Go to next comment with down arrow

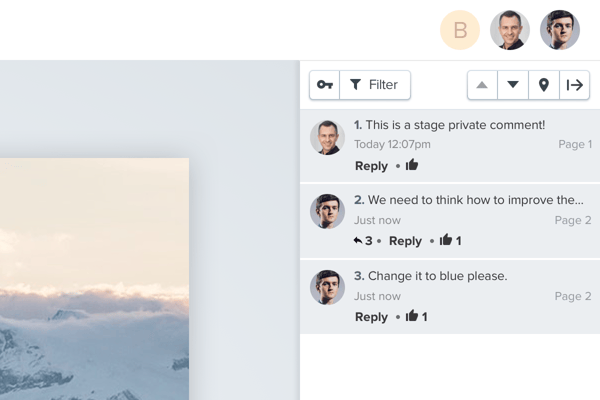click(x=513, y=85)
